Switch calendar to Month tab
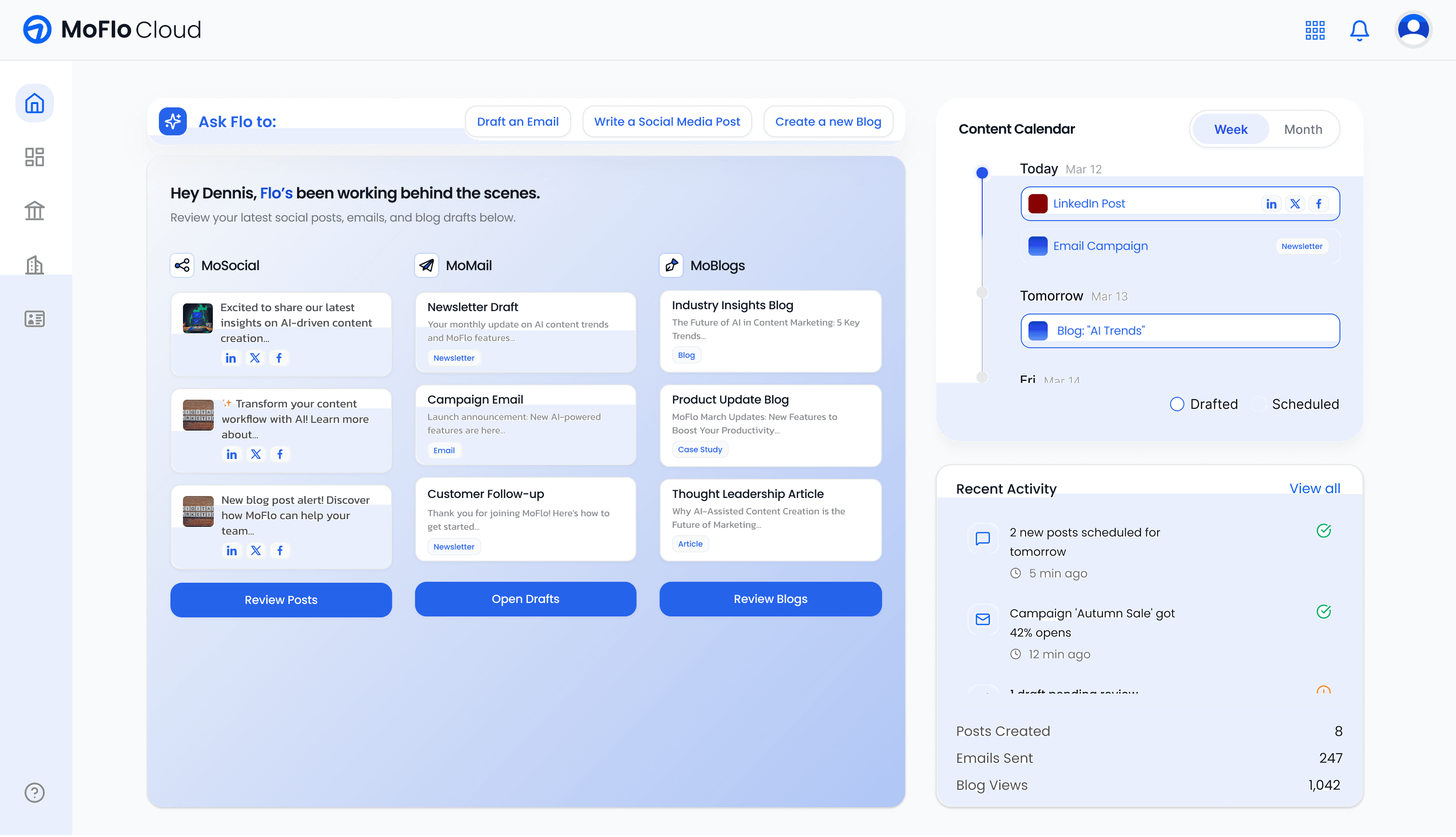The image size is (1456, 837). tap(1302, 130)
